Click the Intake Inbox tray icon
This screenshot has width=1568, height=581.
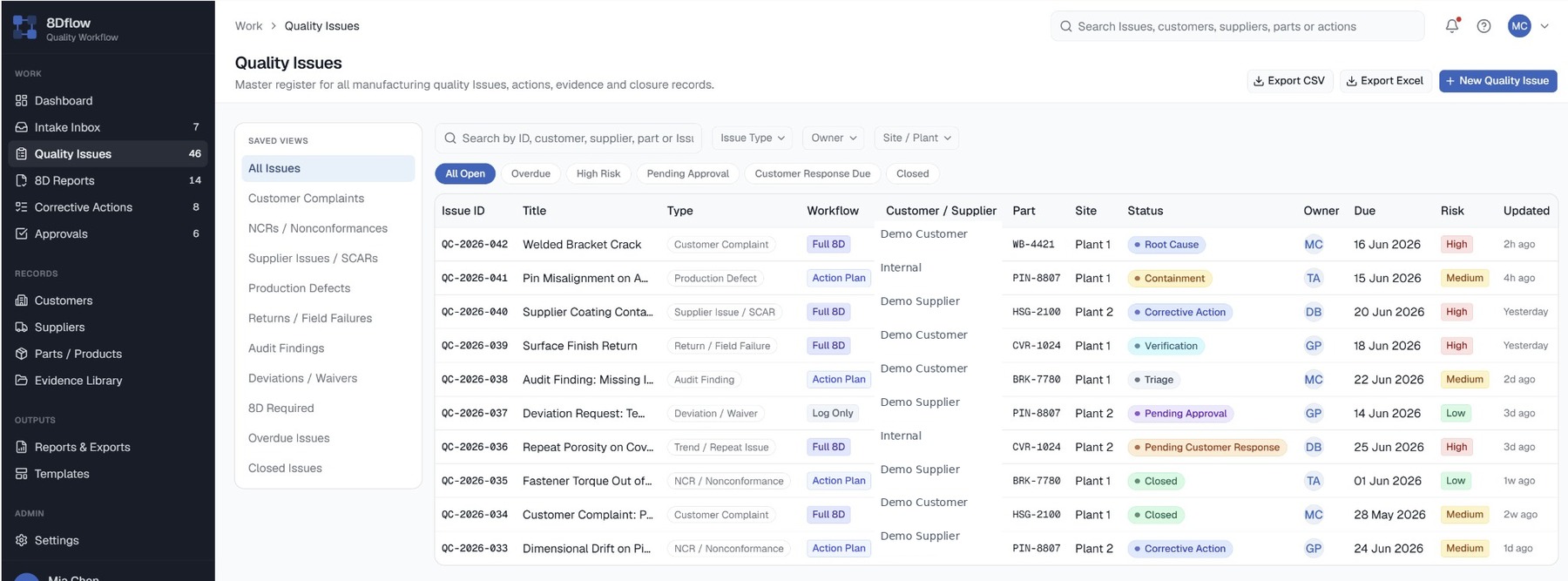coord(22,127)
